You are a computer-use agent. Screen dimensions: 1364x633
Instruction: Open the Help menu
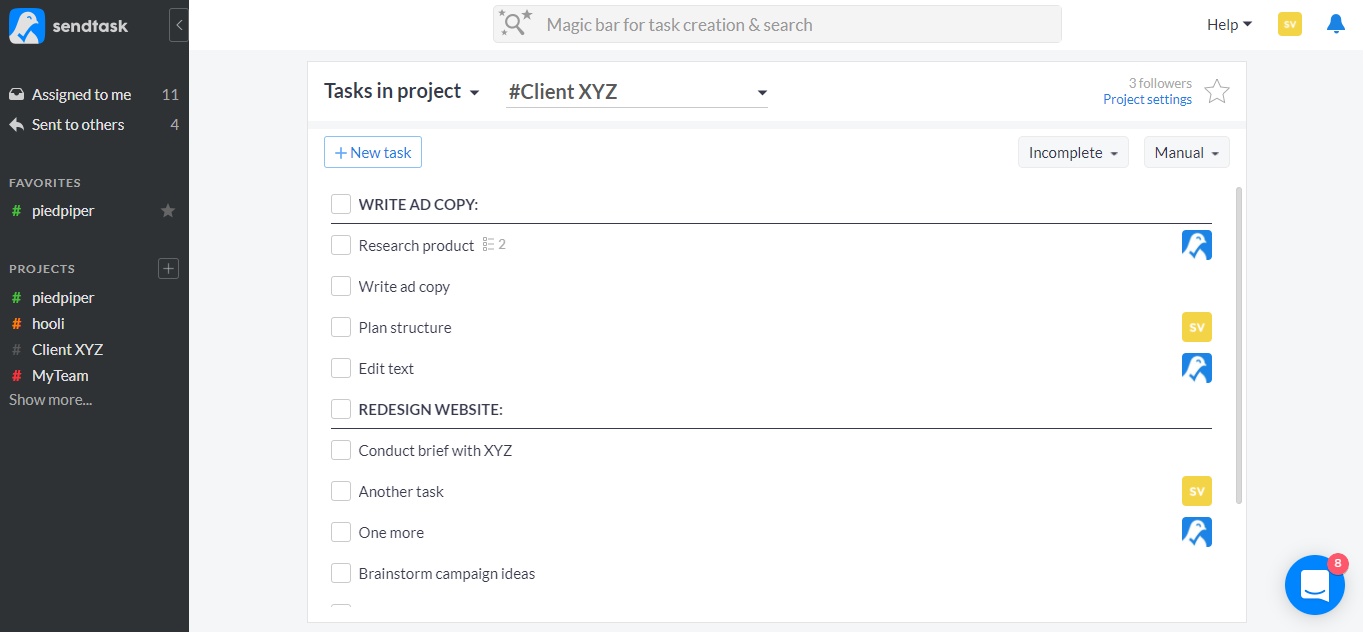[1229, 25]
